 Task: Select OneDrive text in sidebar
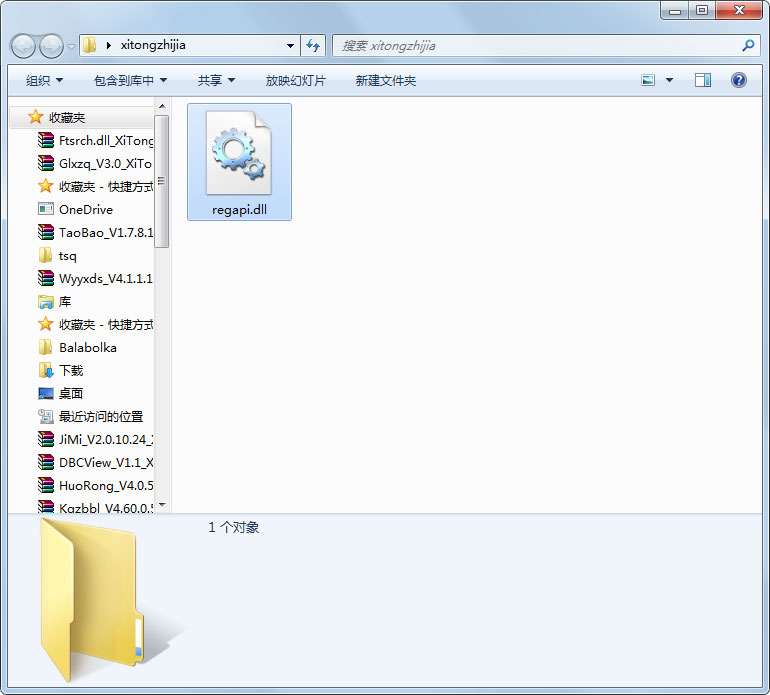click(x=86, y=210)
